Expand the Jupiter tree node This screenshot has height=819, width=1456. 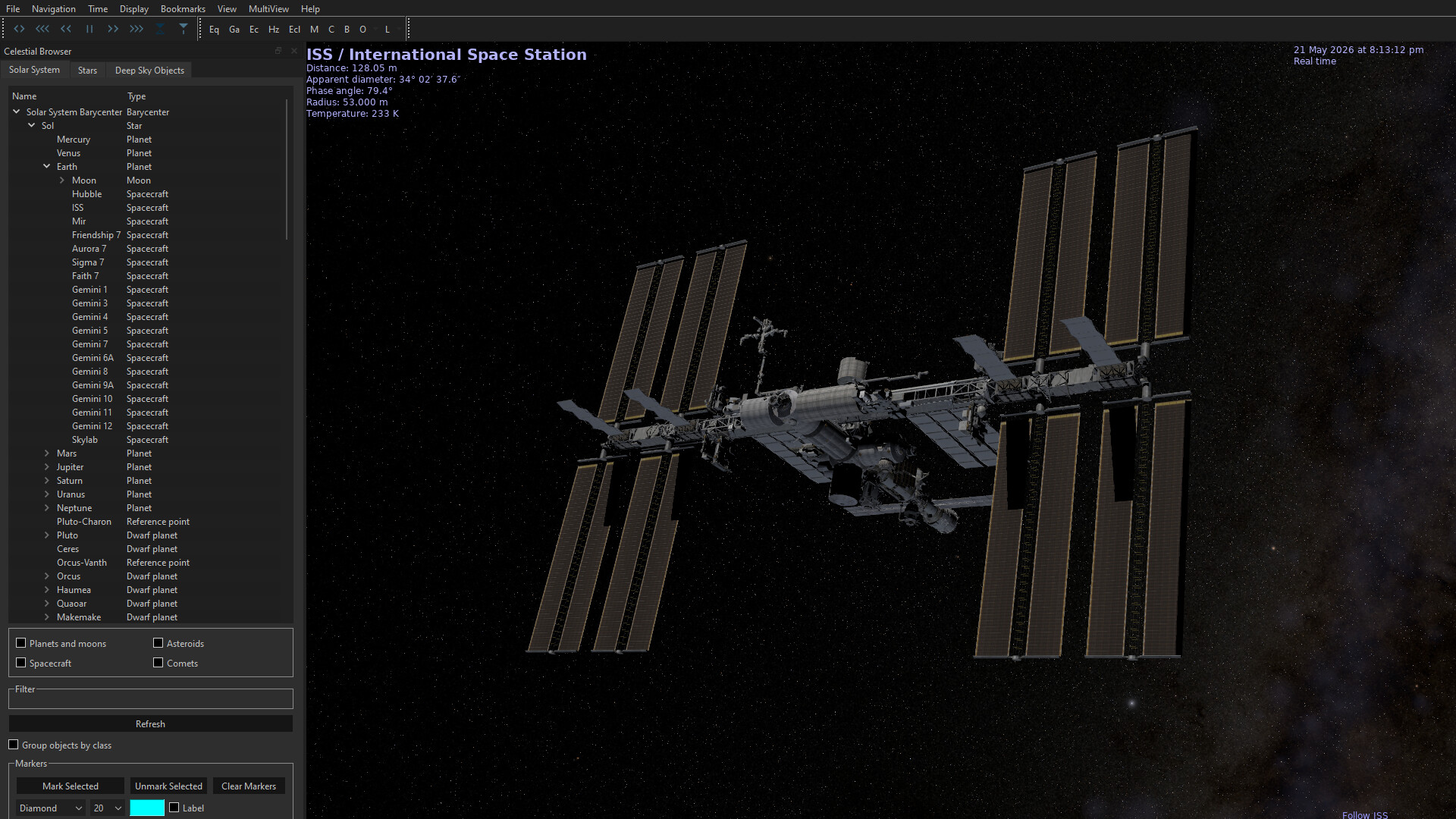point(47,467)
